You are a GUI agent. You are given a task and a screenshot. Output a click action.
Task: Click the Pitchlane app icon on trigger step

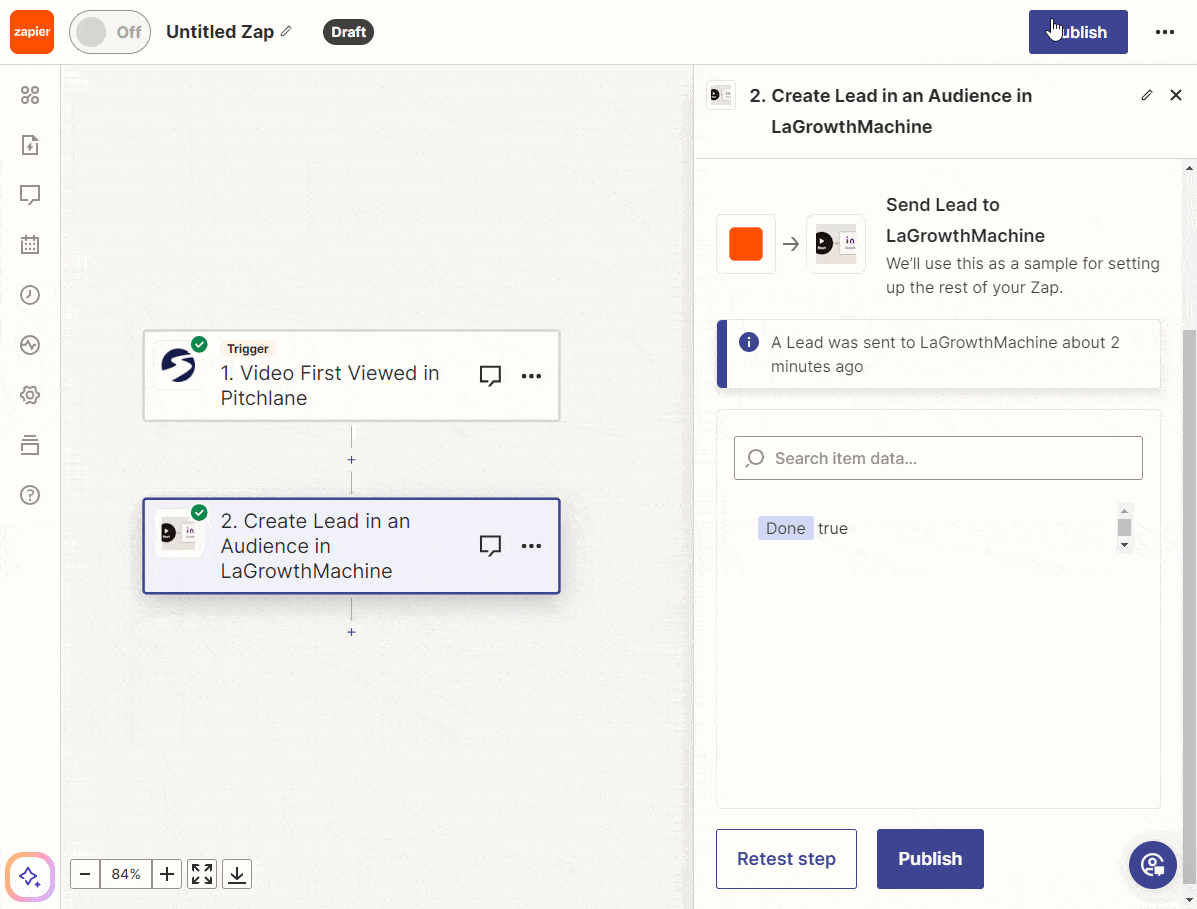(179, 365)
